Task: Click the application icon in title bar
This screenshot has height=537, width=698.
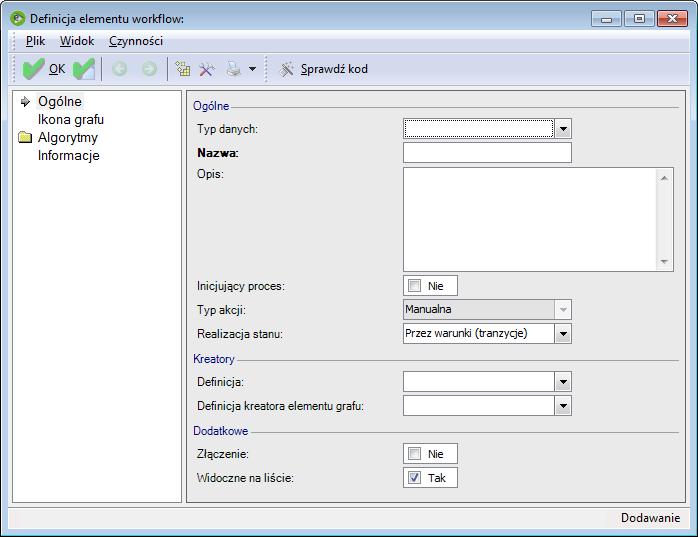Action: (x=18, y=19)
